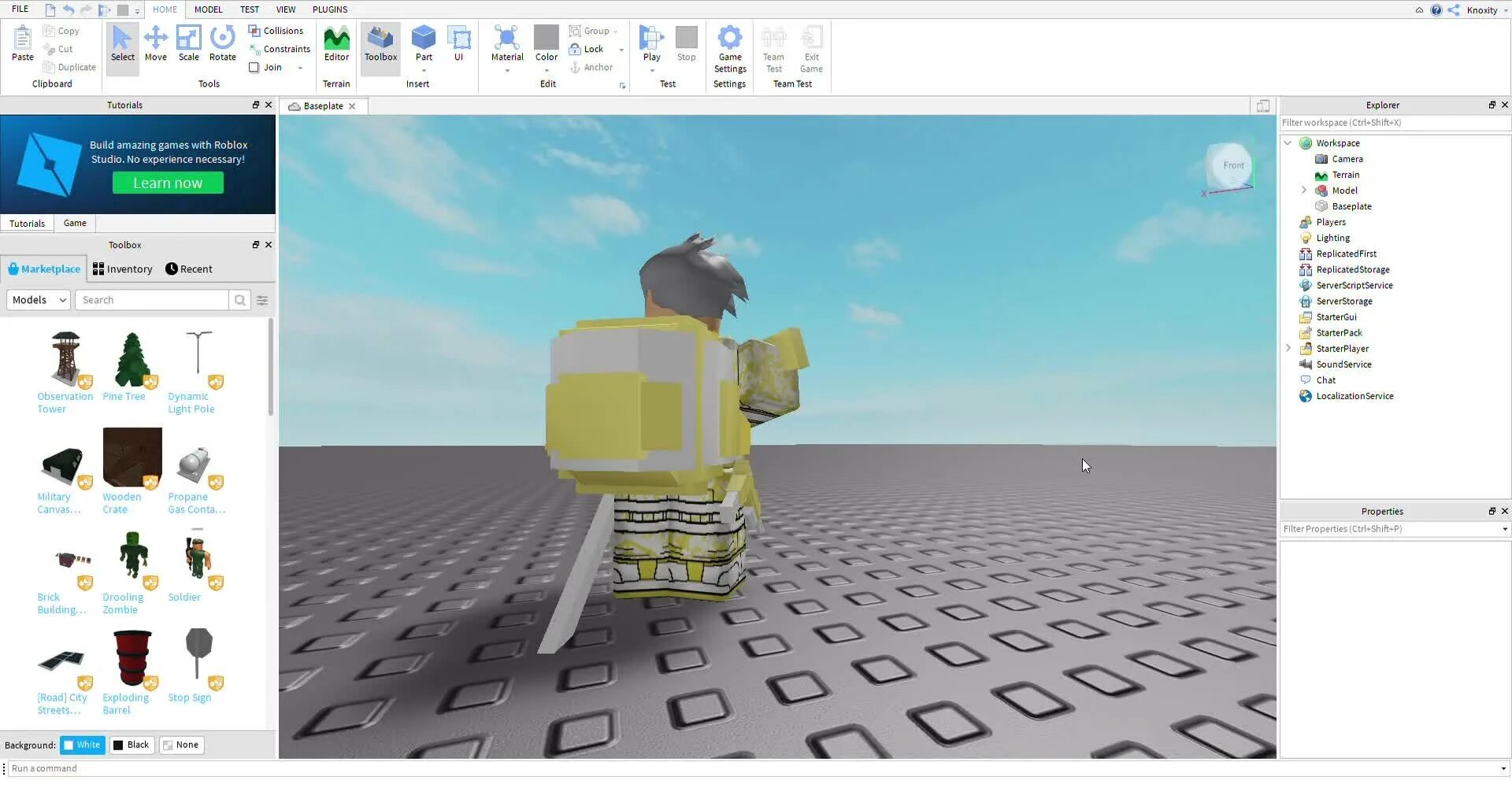Image resolution: width=1512 pixels, height=803 pixels.
Task: Select the Move tool
Action: click(x=155, y=43)
